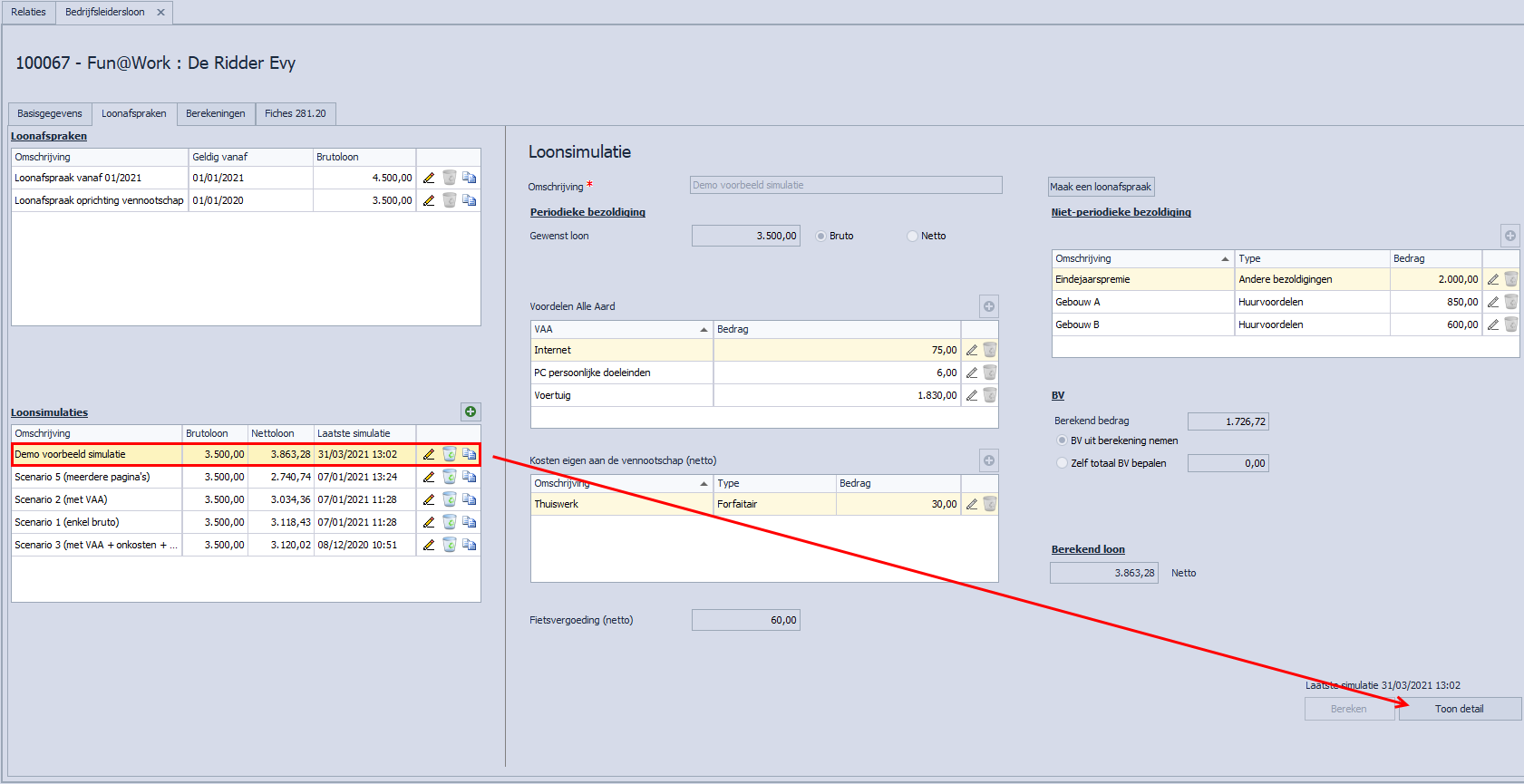Sort Kosten Omschrijving column header
Image resolution: width=1524 pixels, height=784 pixels.
(621, 483)
